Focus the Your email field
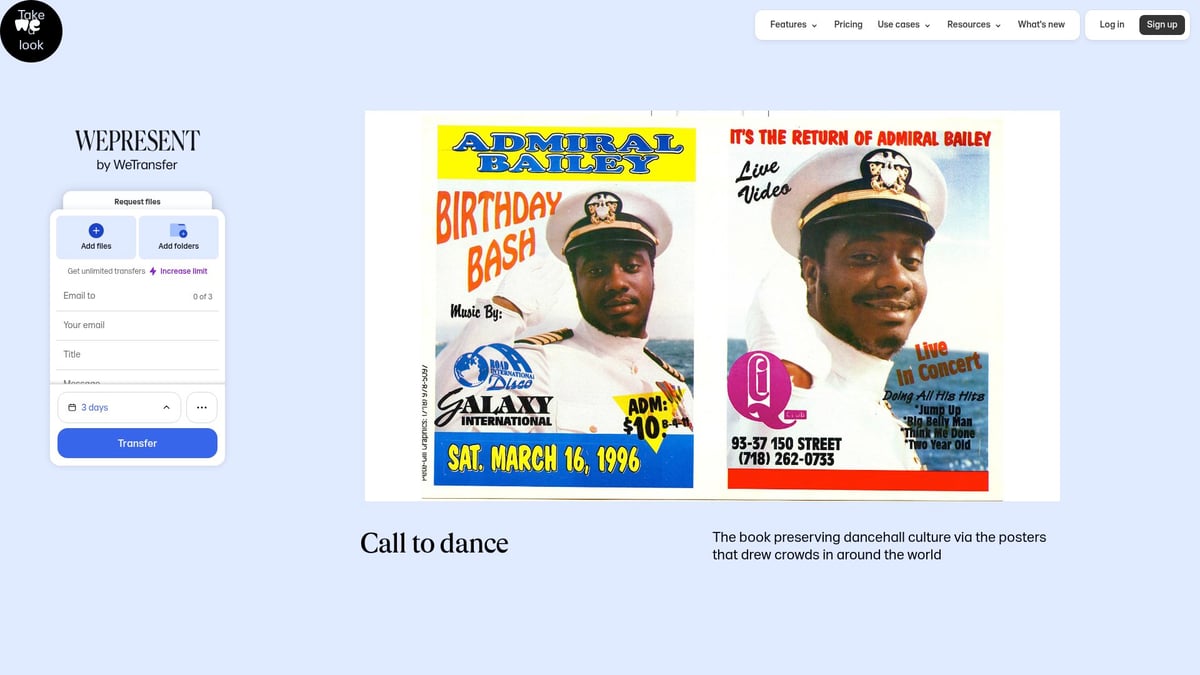This screenshot has width=1200, height=675. [x=137, y=325]
